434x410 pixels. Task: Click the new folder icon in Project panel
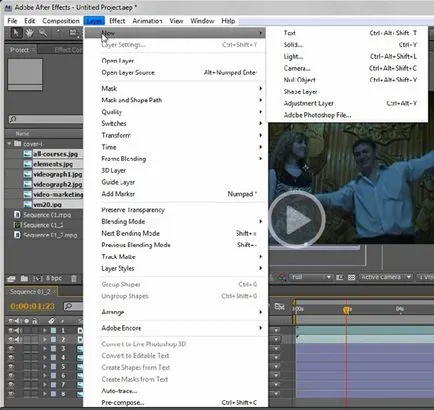tap(24, 278)
